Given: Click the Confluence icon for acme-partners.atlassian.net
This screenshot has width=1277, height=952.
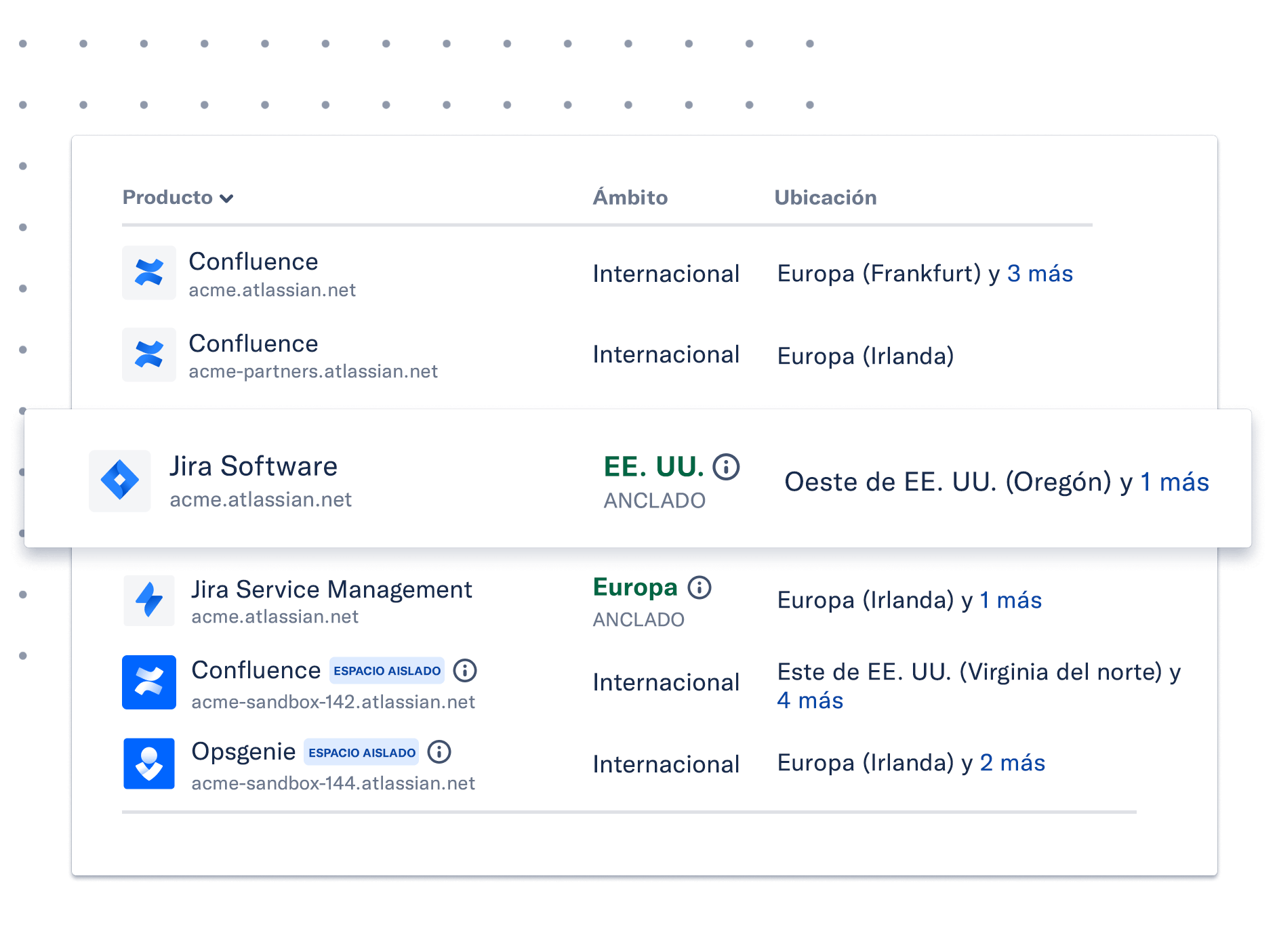Looking at the screenshot, I should point(149,355).
